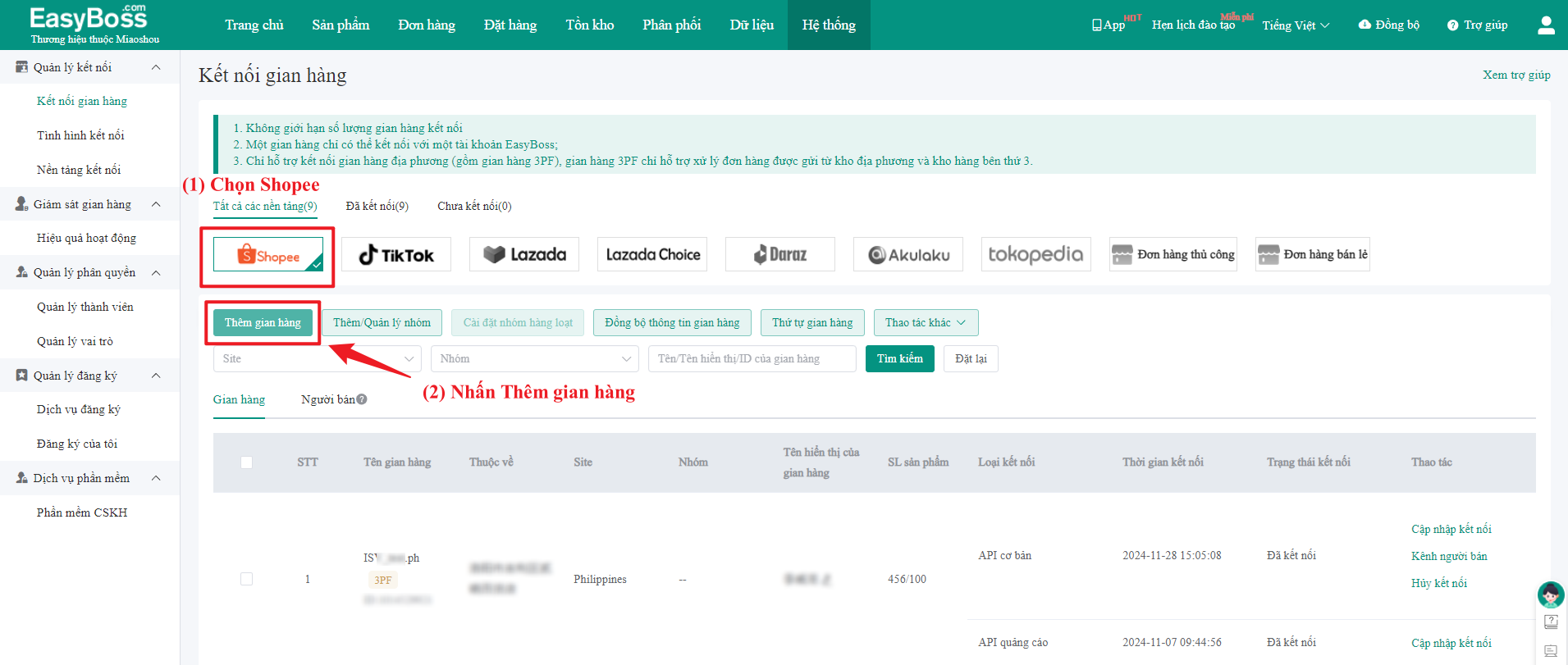Open the Phân phối menu
This screenshot has width=1568, height=665.
[x=672, y=25]
